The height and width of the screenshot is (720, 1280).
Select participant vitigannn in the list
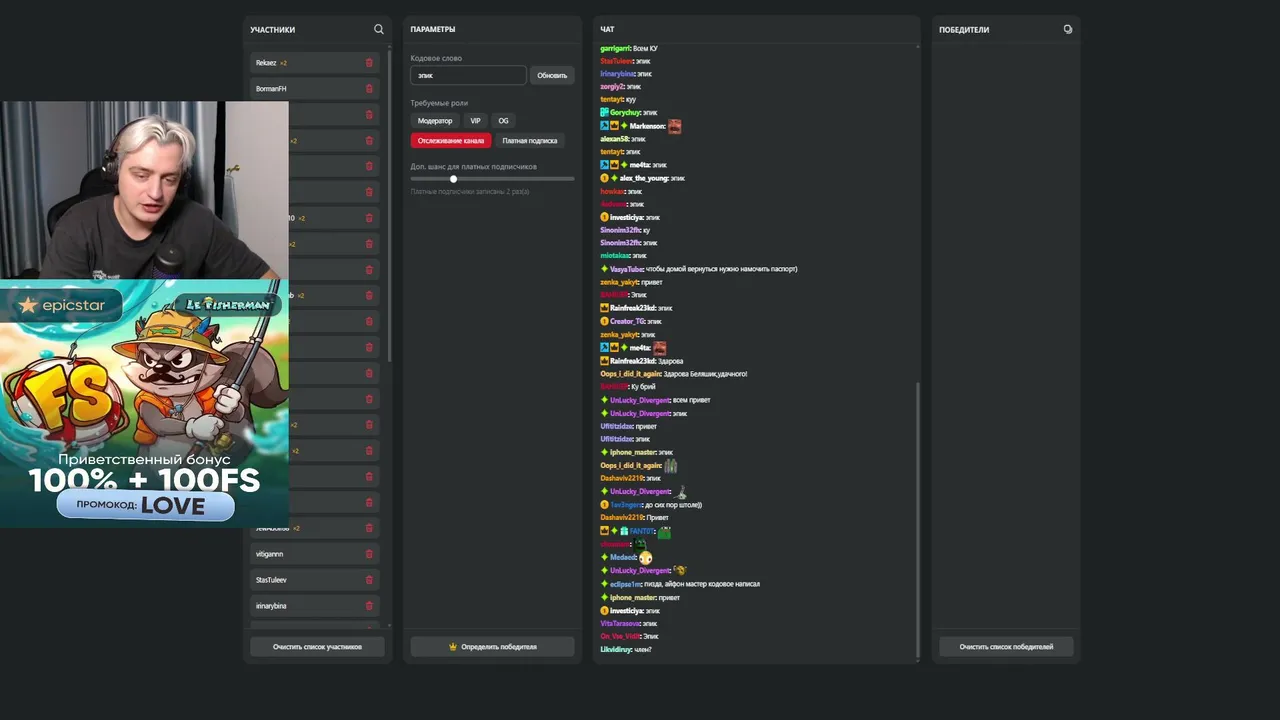point(315,554)
